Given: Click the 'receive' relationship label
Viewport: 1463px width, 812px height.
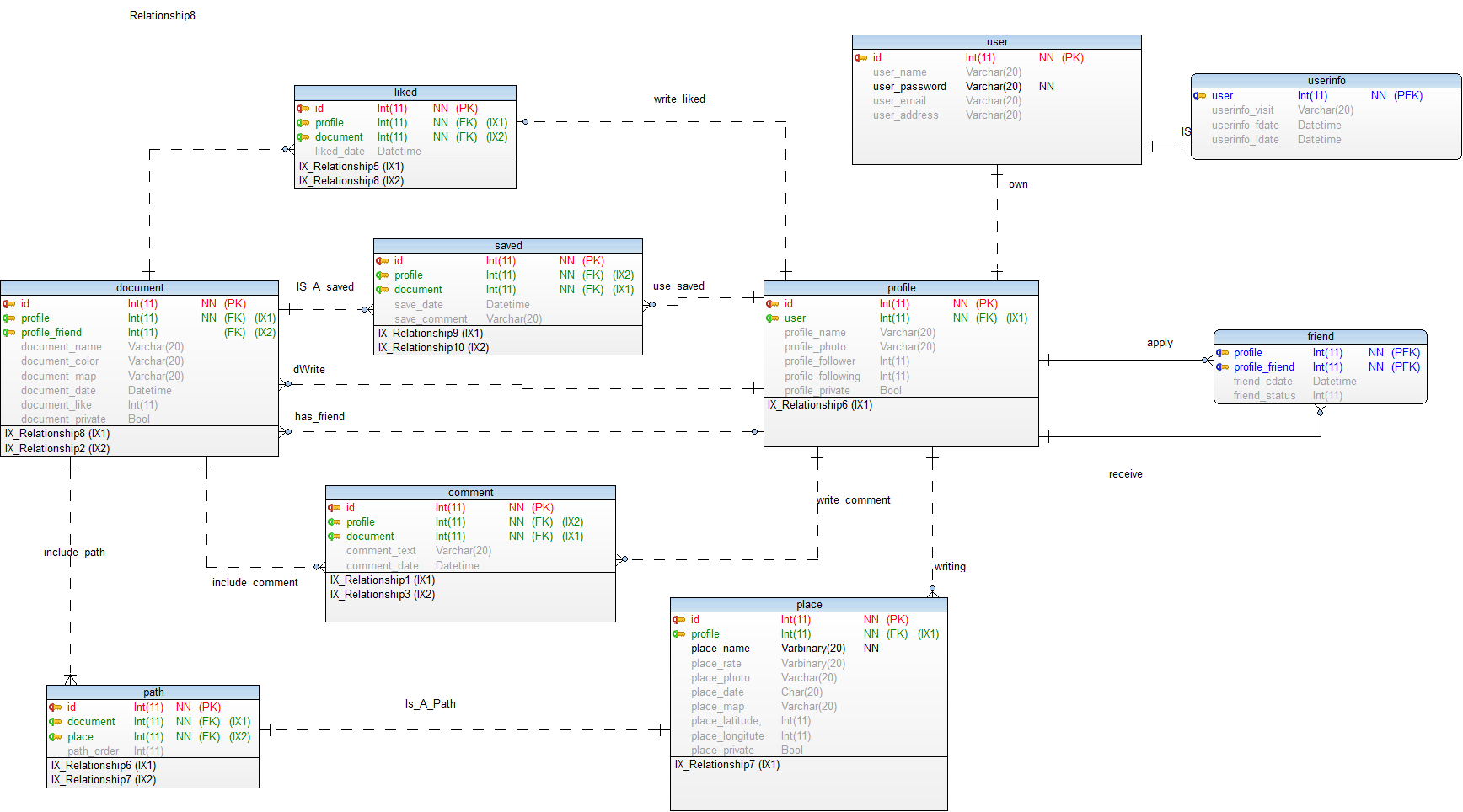Looking at the screenshot, I should click(1126, 474).
